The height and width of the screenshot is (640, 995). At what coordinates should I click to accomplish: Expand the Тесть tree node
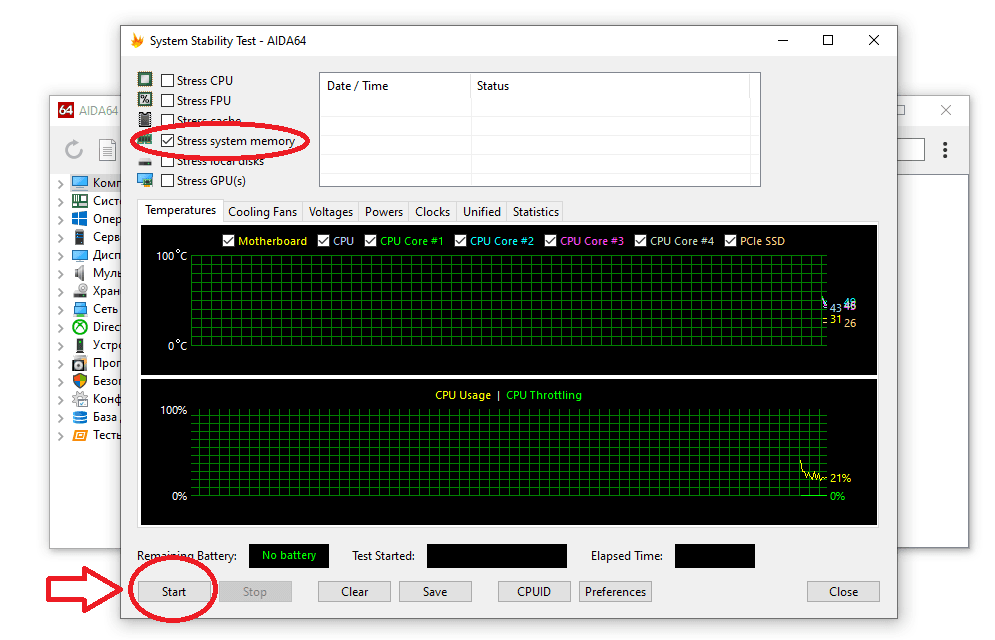60,436
